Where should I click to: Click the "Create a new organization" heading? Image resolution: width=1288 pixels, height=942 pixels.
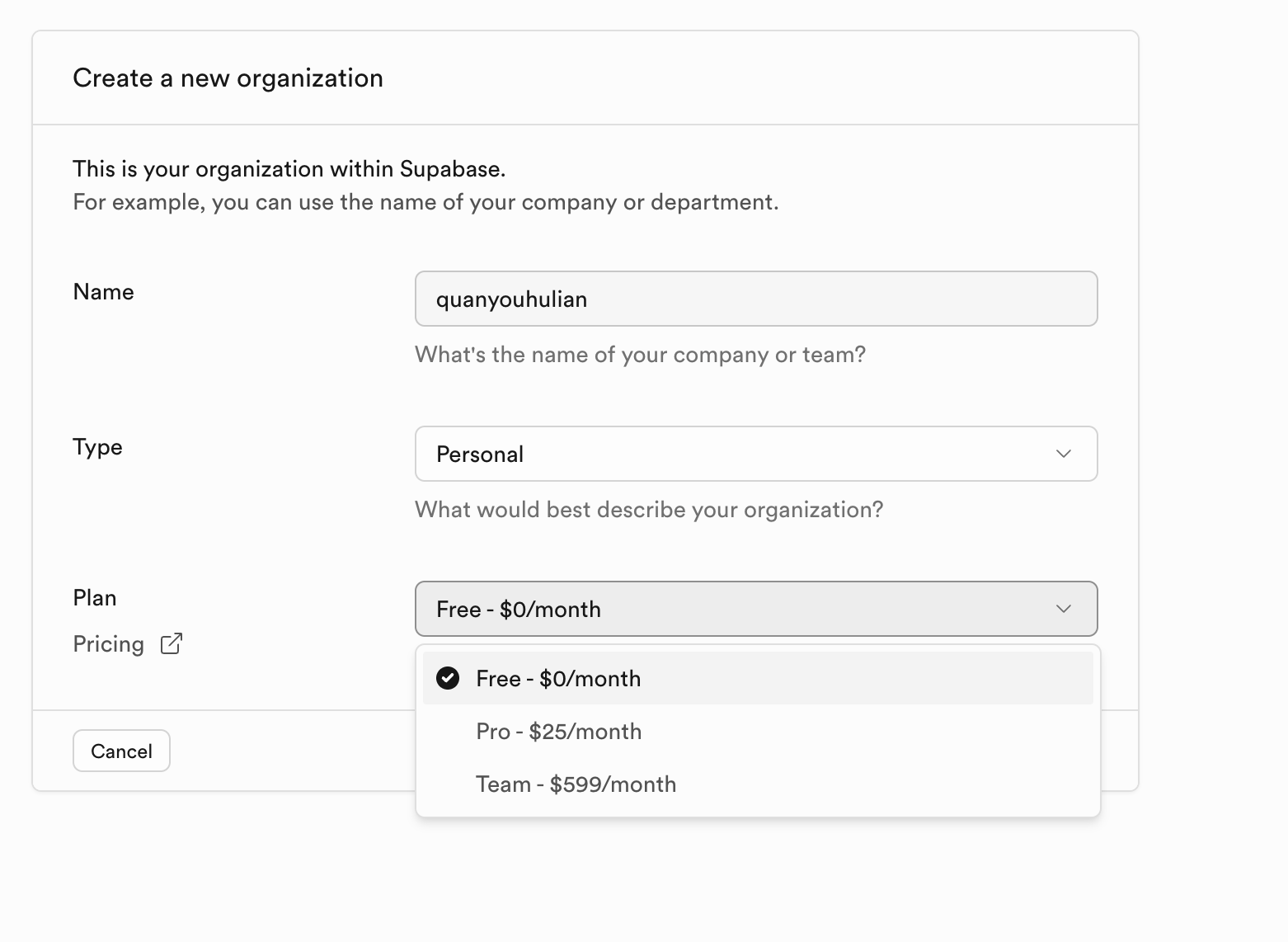coord(228,78)
